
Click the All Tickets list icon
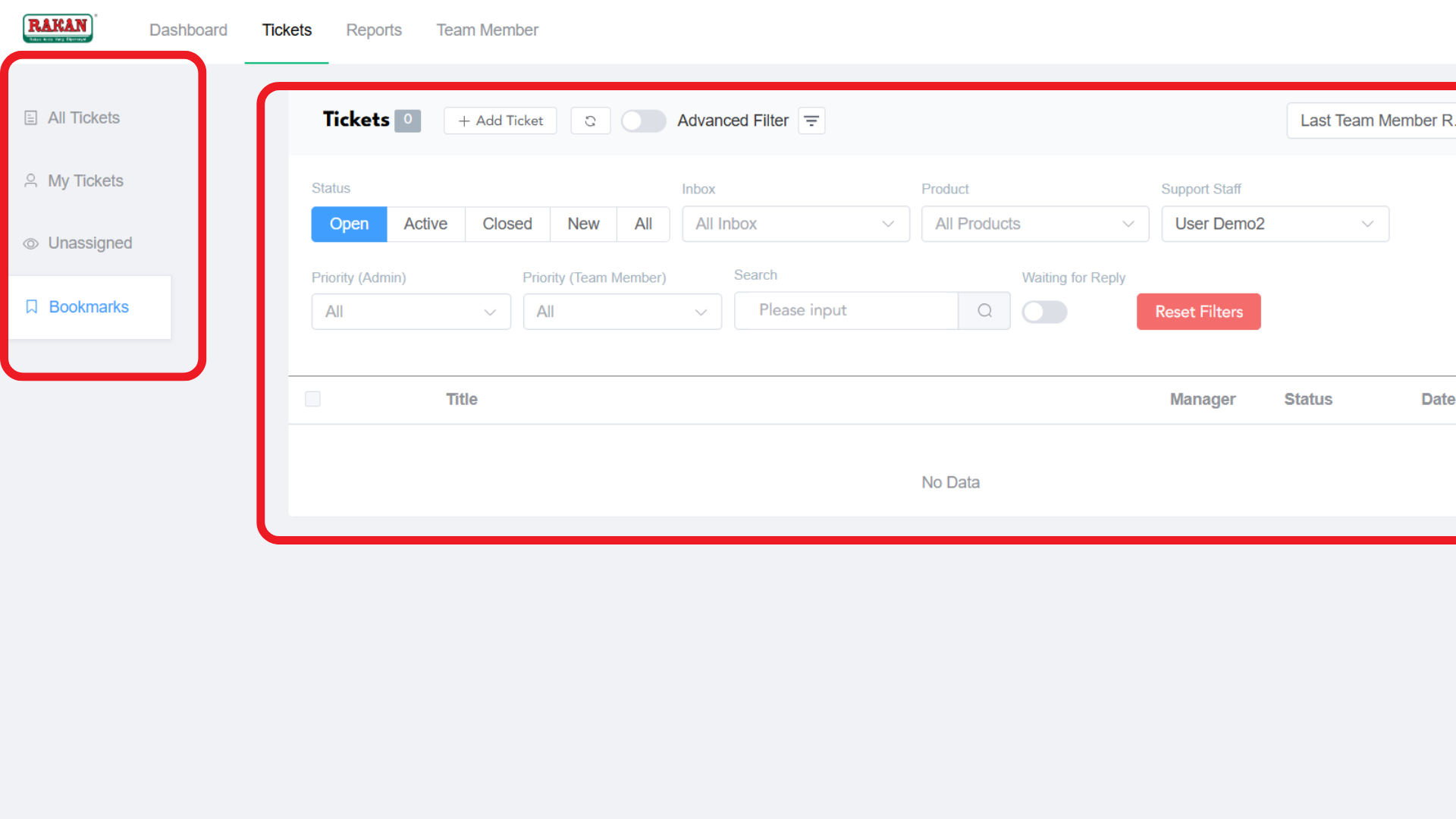pyautogui.click(x=30, y=118)
